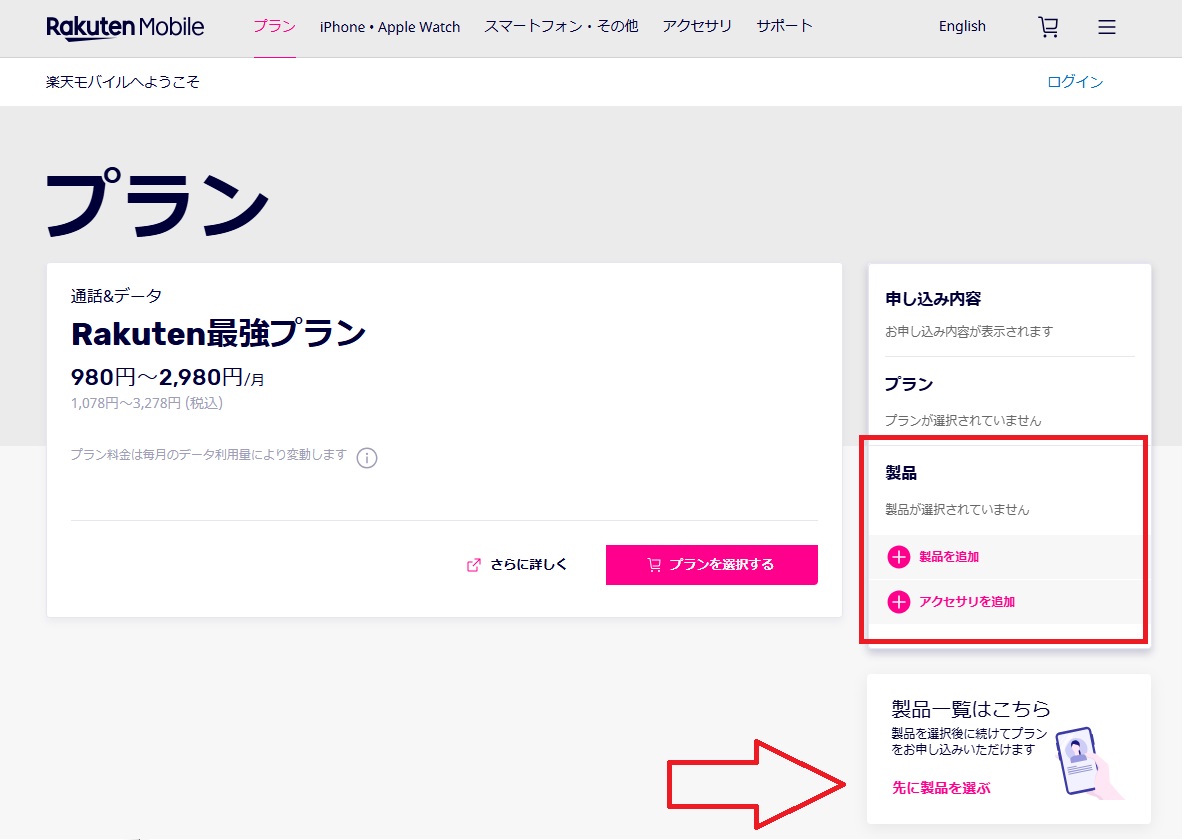Screen dimensions: 1182x840
Task: Click the 通話&データ label
Action: [x=116, y=296]
